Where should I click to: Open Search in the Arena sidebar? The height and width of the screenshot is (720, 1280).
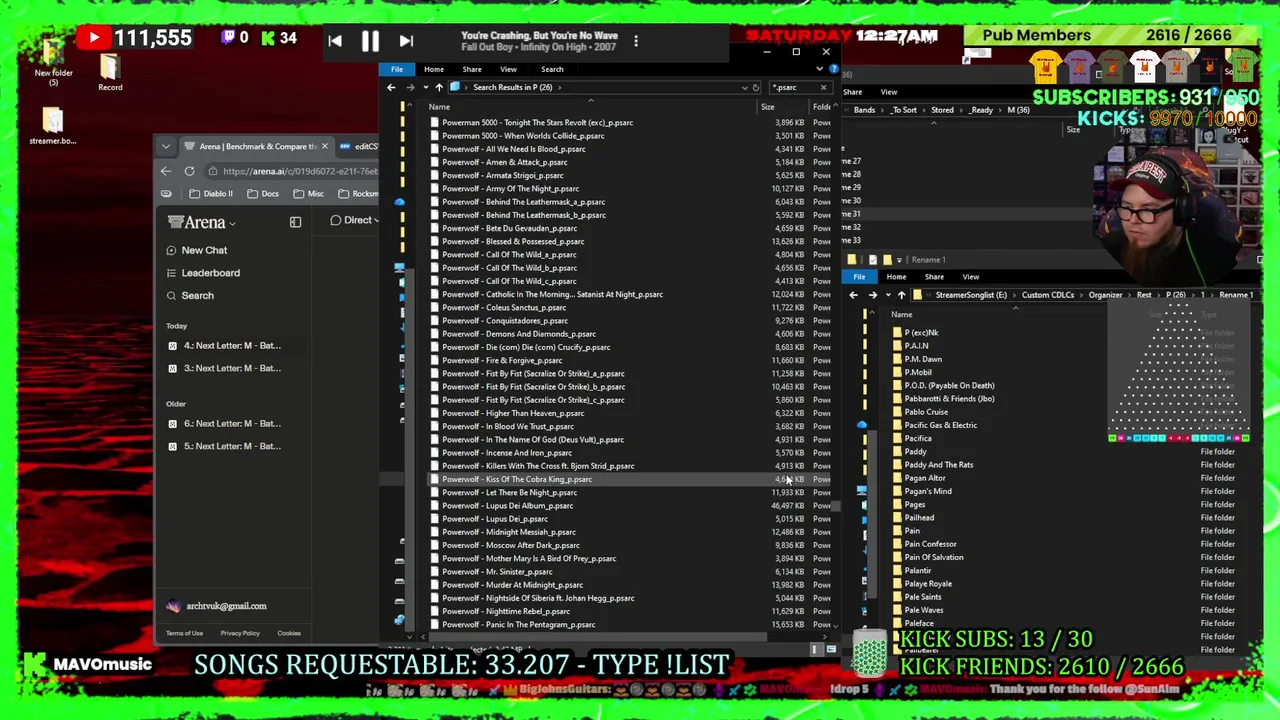pyautogui.click(x=190, y=296)
